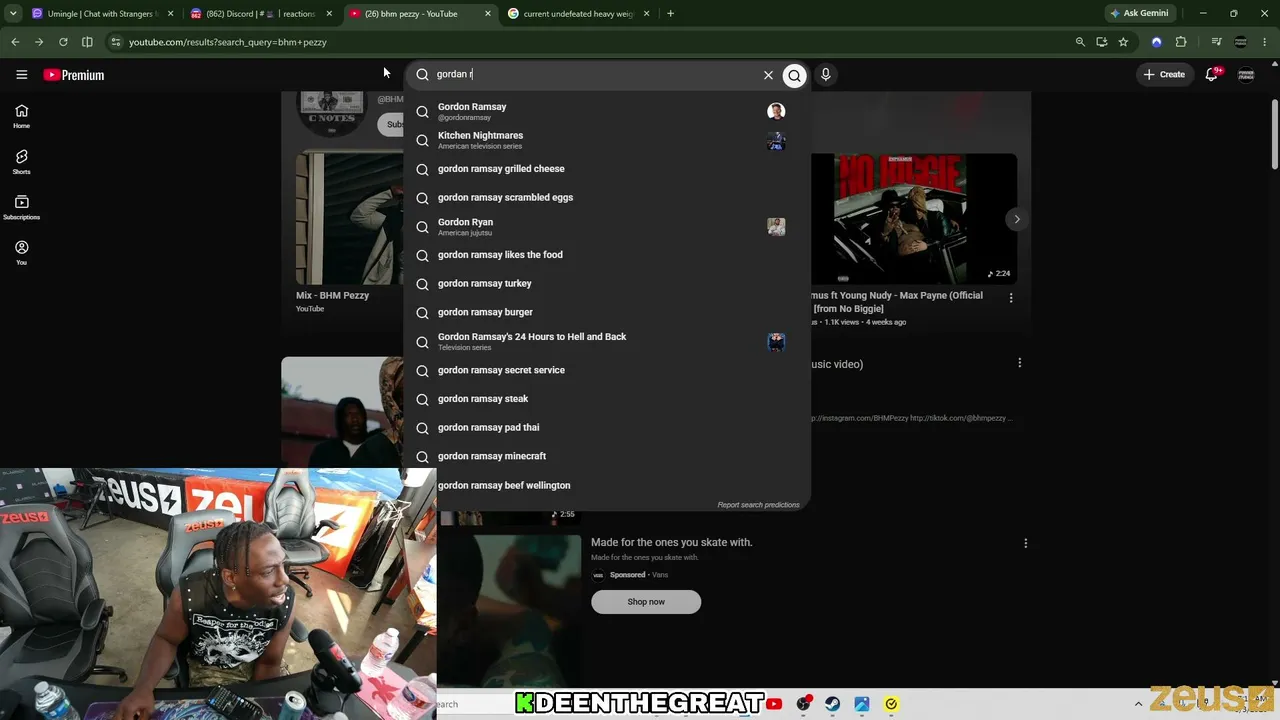This screenshot has width=1280, height=720.
Task: Select 'gordon ramsay secret service' suggestion
Action: (607, 370)
